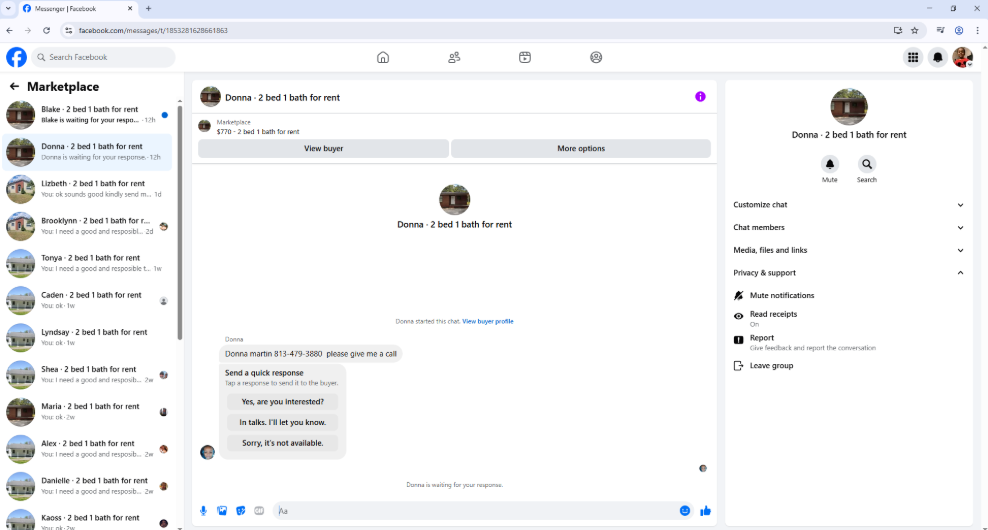Search in conversation magnifier icon
Image resolution: width=988 pixels, height=530 pixels.
click(867, 164)
